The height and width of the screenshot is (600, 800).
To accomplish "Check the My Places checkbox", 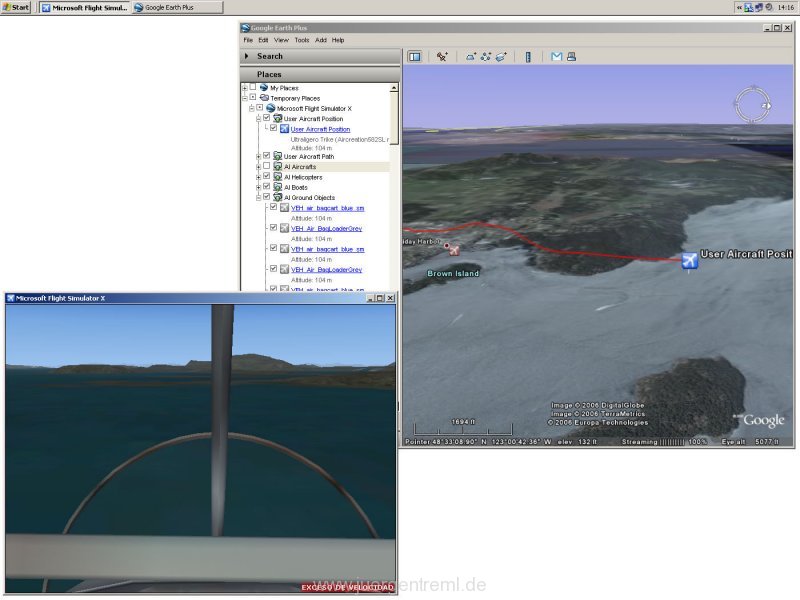I will point(253,87).
